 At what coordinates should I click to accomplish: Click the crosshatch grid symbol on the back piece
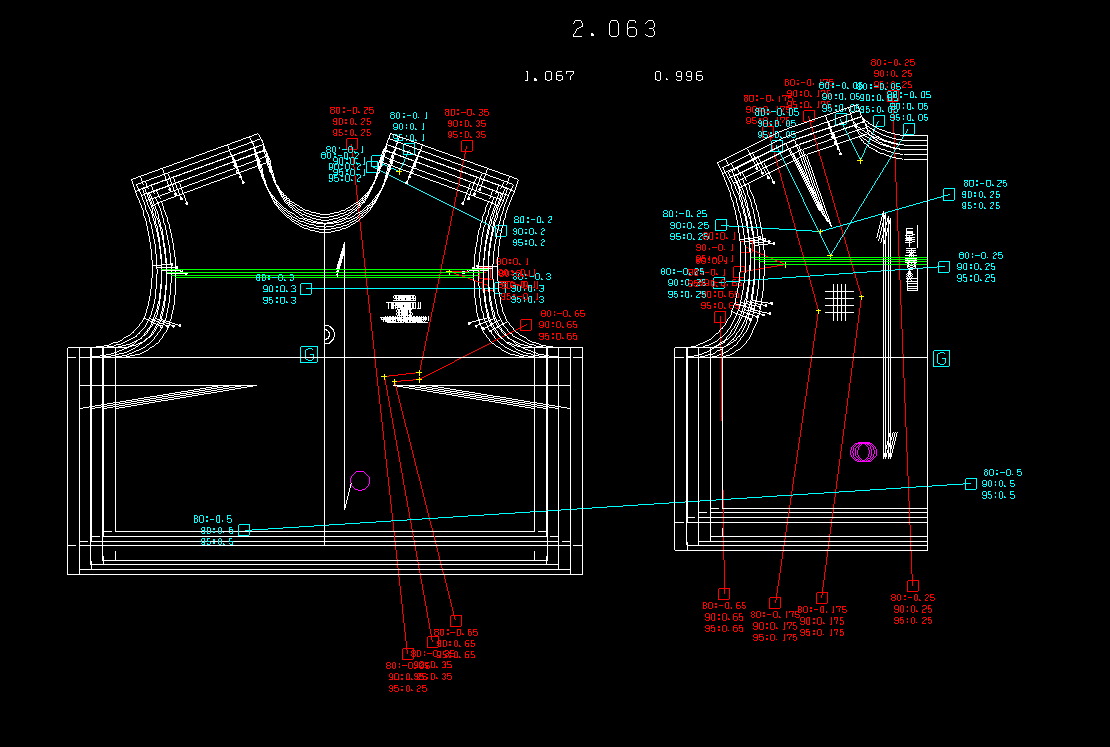pos(842,300)
